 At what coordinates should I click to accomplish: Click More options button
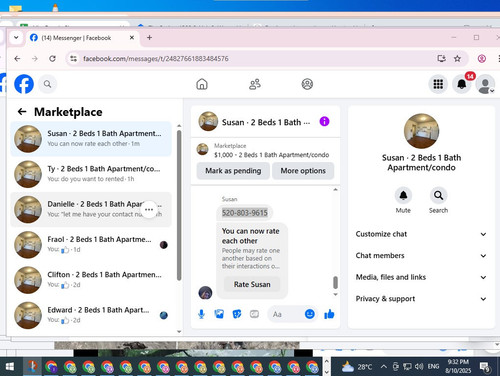pyautogui.click(x=303, y=171)
